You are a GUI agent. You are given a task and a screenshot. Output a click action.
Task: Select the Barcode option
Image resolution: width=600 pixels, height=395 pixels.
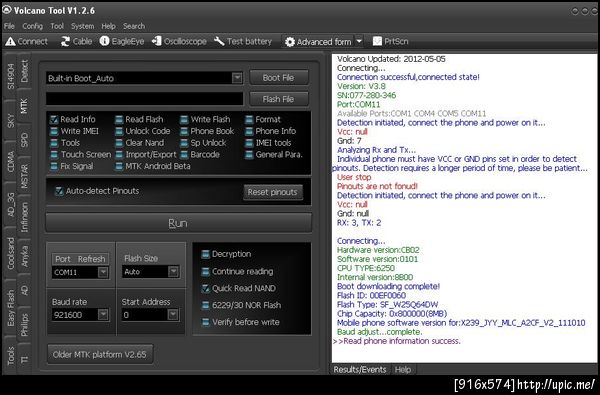point(200,154)
